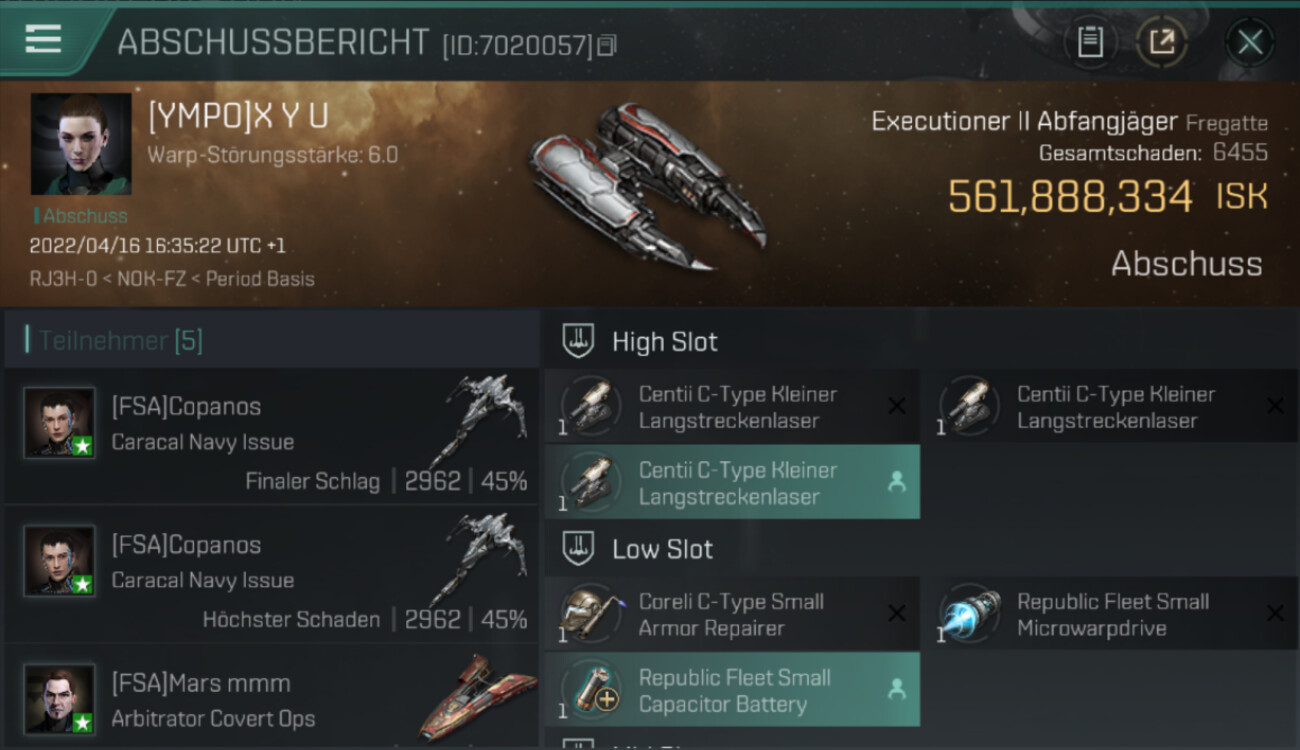Open Copanos Finaler Schlag entry
This screenshot has width=1300, height=750.
(x=271, y=436)
